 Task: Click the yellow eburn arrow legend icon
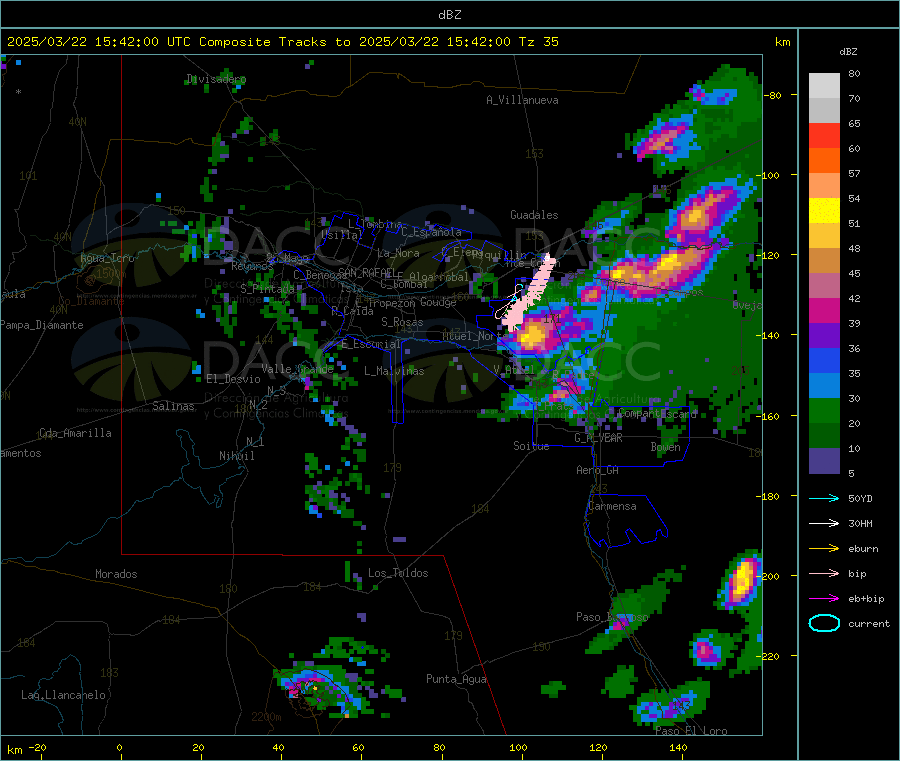tap(824, 549)
